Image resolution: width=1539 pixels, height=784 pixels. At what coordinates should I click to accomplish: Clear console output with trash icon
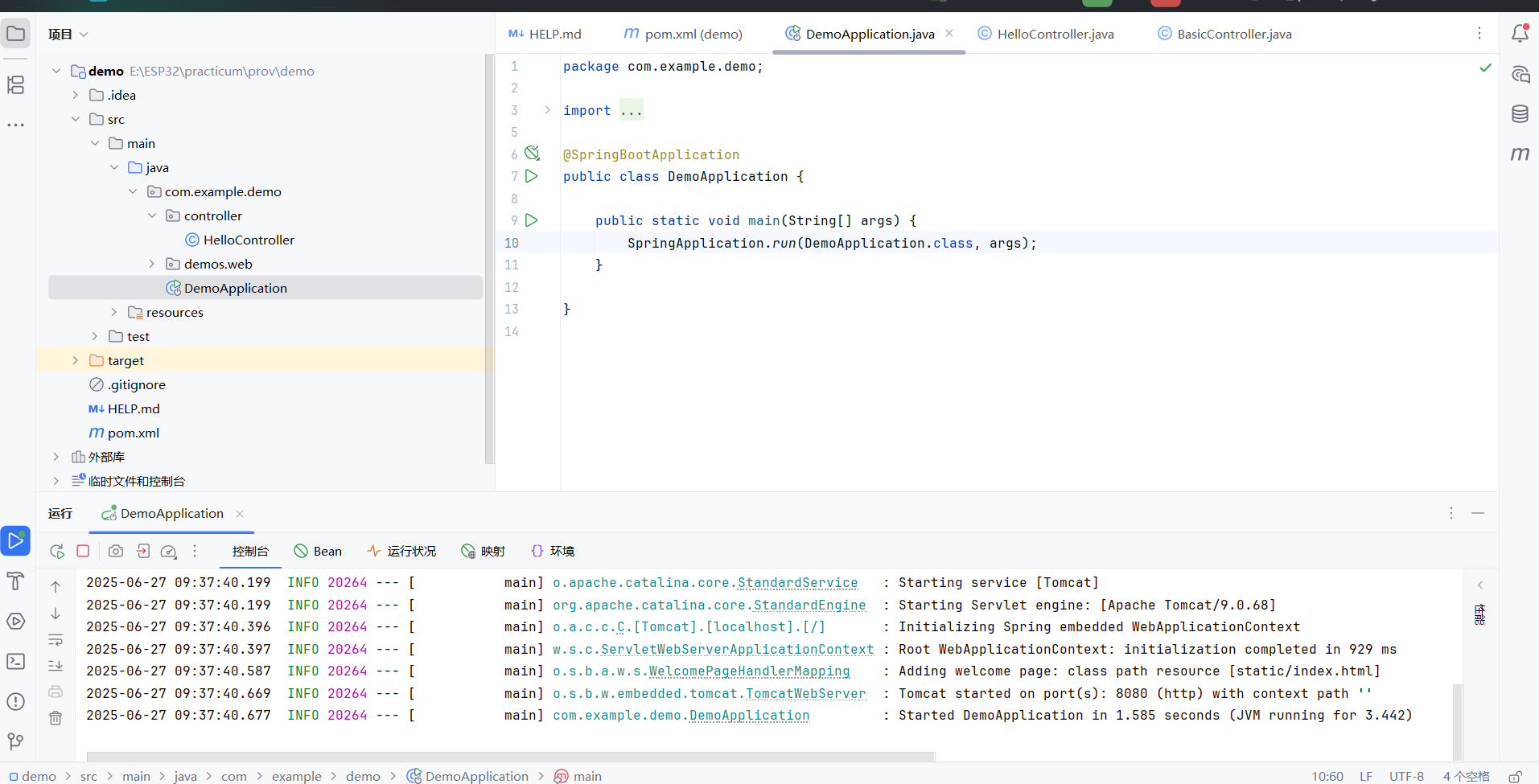56,718
